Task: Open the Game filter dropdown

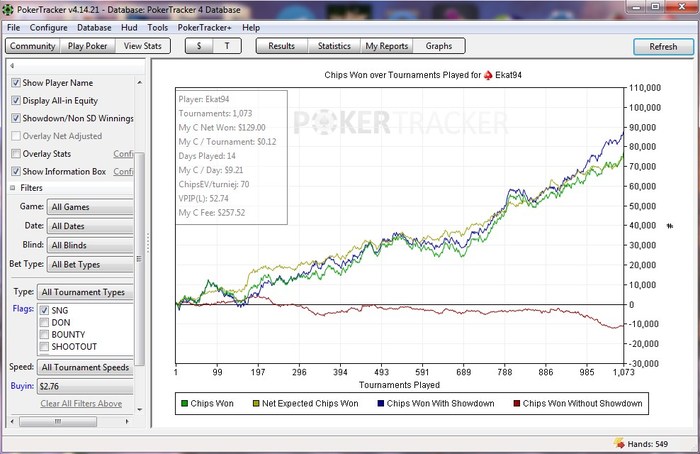Action: pos(90,207)
